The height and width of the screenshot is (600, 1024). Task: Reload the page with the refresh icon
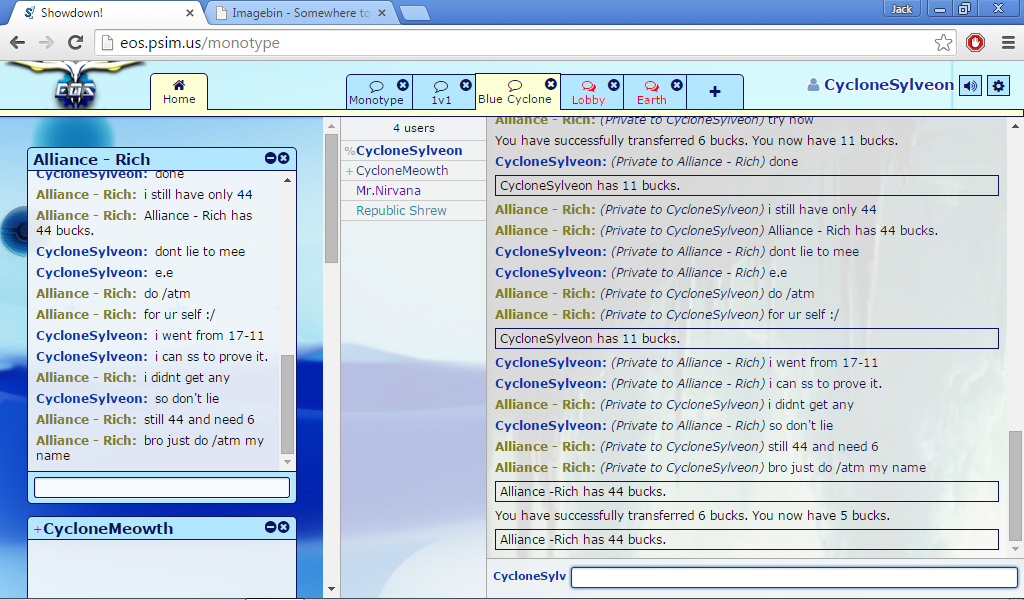click(75, 43)
